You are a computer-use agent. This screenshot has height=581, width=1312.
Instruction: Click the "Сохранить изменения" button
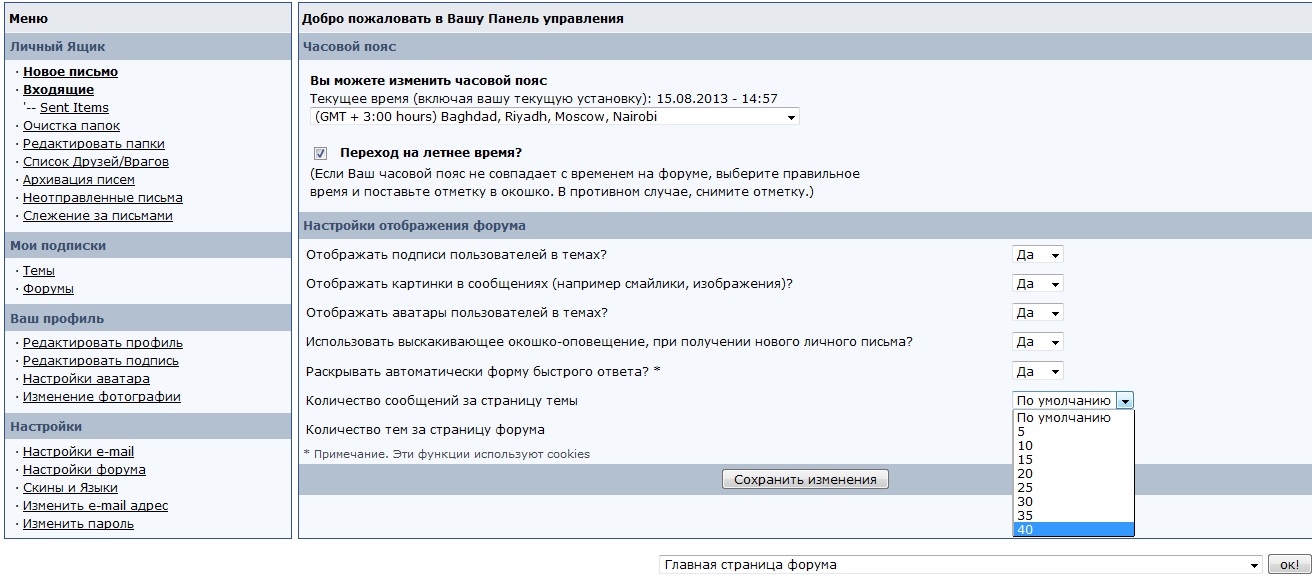pos(805,480)
